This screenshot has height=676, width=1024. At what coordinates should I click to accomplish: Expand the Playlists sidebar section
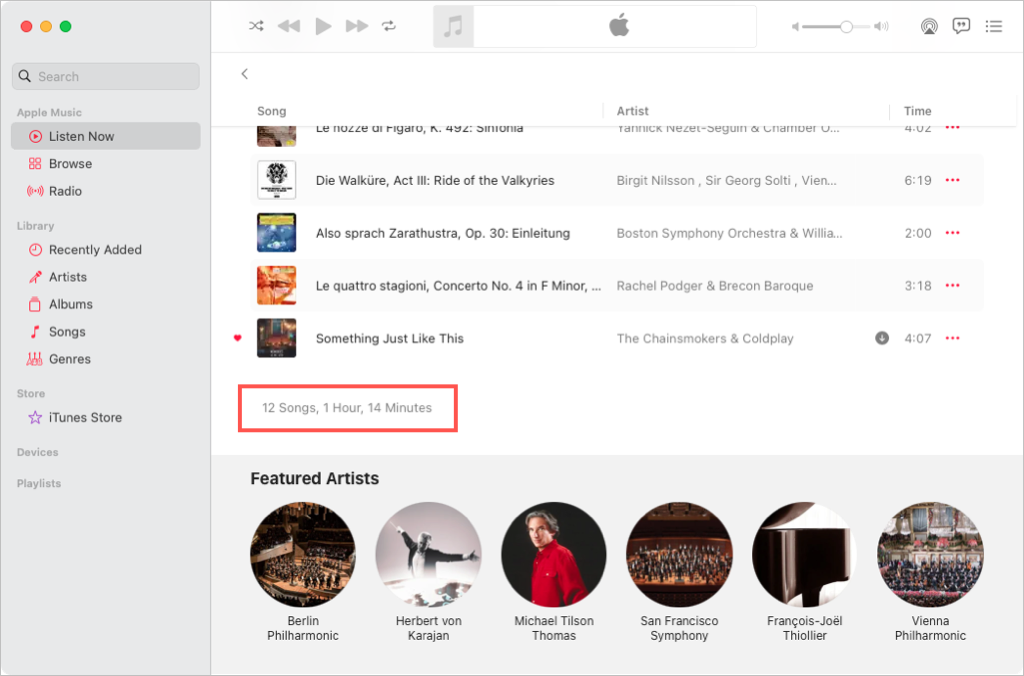coord(39,483)
